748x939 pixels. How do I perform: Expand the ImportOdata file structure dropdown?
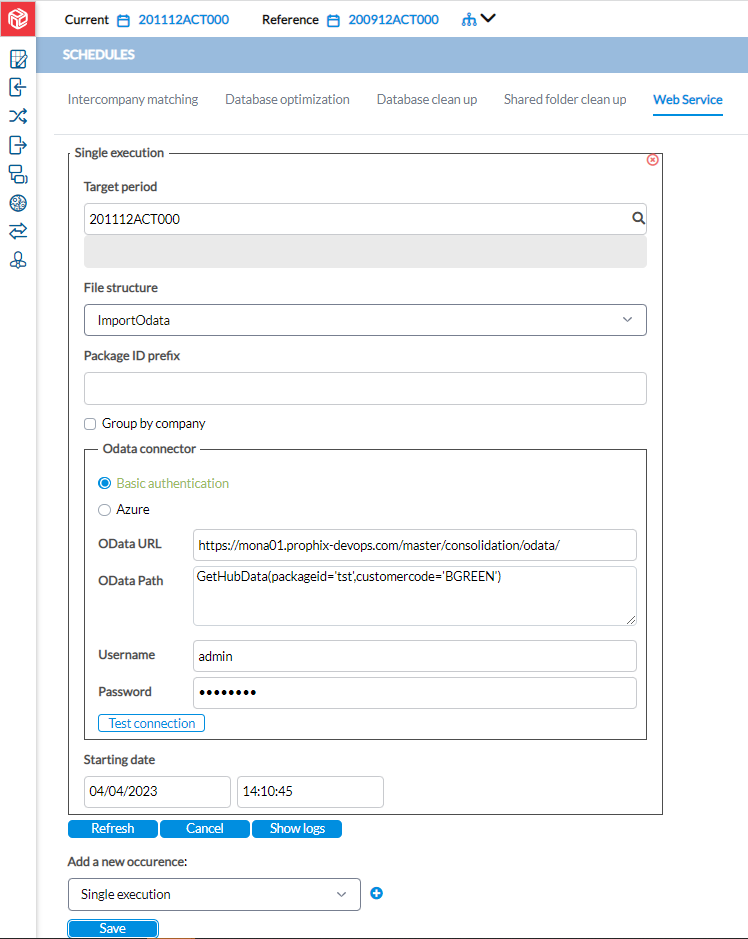[x=365, y=320]
